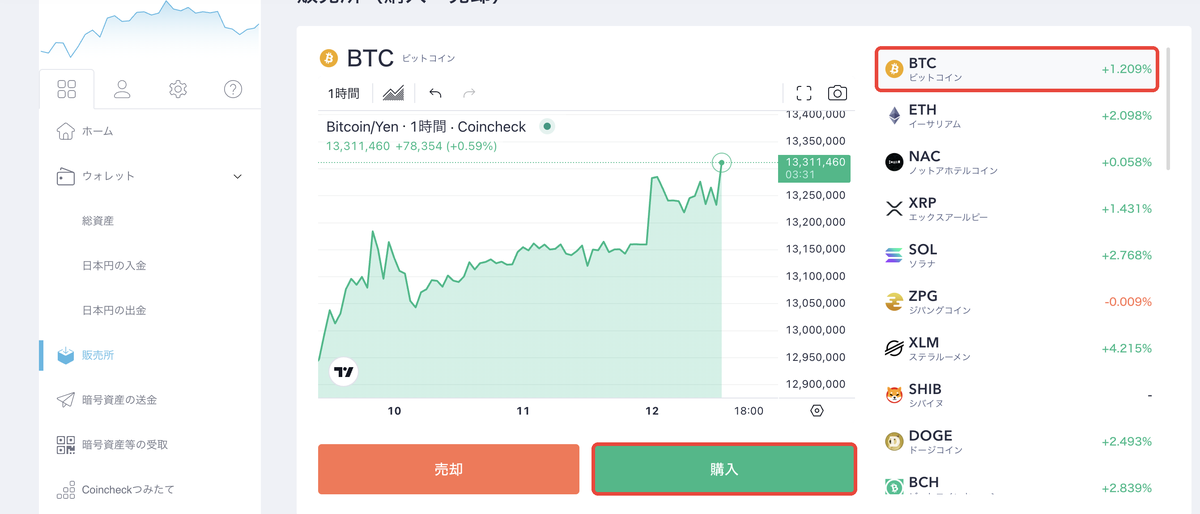Take a chart snapshot with camera icon
Viewport: 1200px width, 514px height.
(838, 93)
